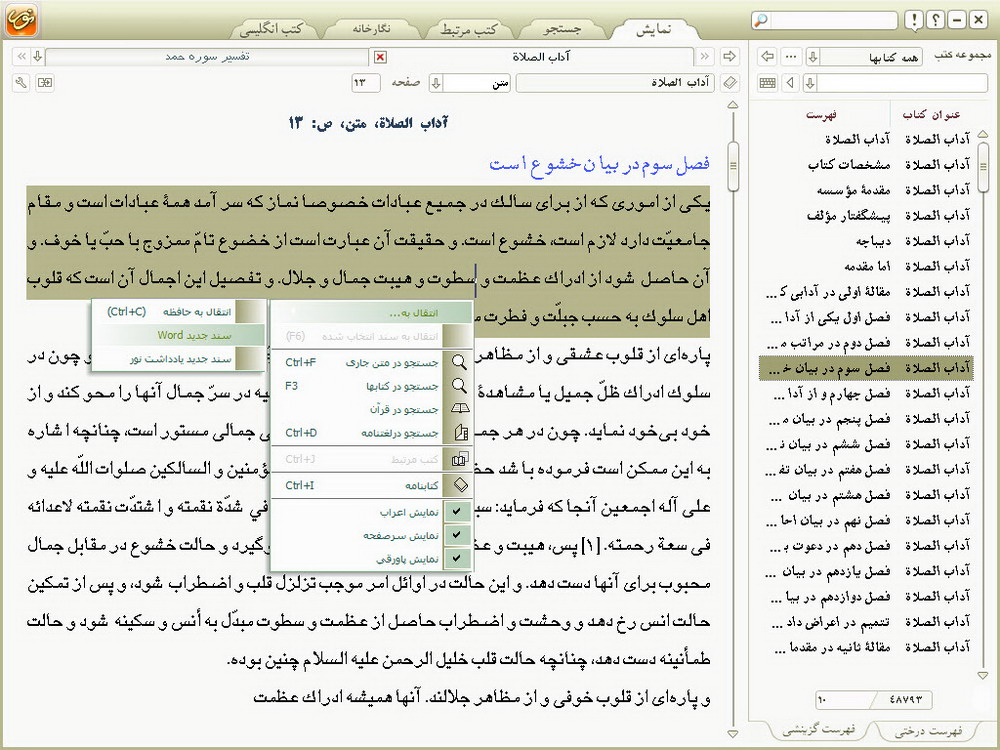Viewport: 1000px width, 750px height.
Task: Click the sidebar search input field
Action: [902, 83]
